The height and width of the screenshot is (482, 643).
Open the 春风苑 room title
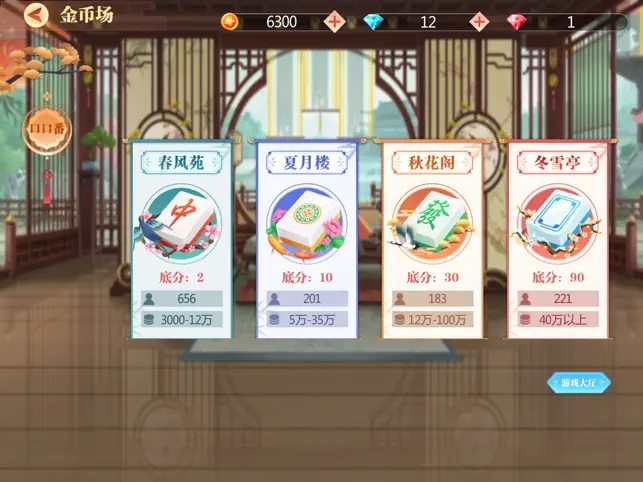point(181,162)
